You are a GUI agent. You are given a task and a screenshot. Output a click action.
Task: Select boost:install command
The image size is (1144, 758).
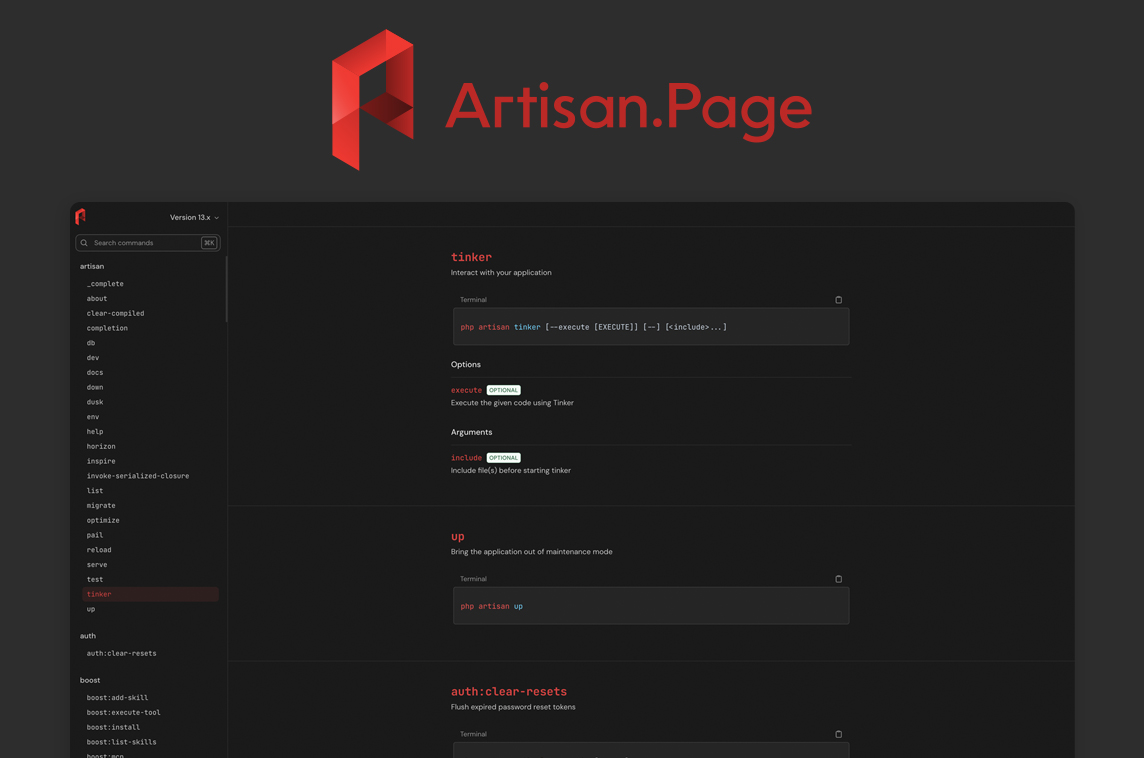tap(113, 727)
